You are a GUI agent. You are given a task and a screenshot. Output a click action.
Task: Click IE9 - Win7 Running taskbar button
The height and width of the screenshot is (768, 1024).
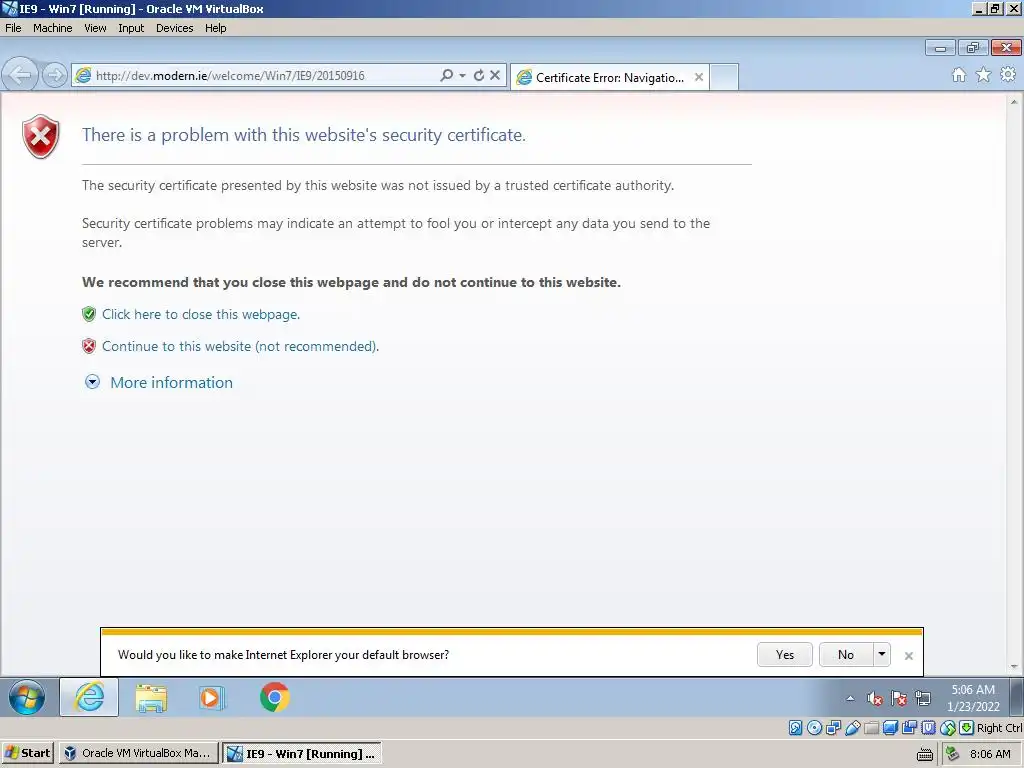coord(302,753)
